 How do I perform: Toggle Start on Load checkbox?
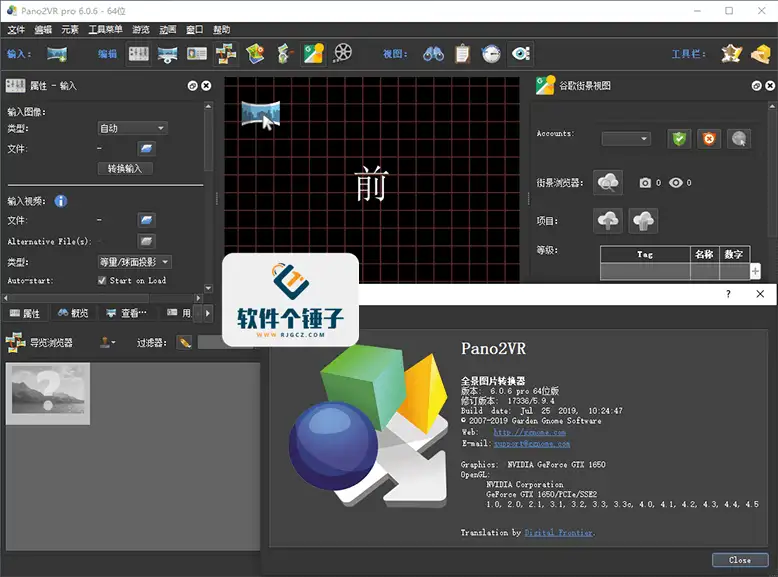click(102, 280)
